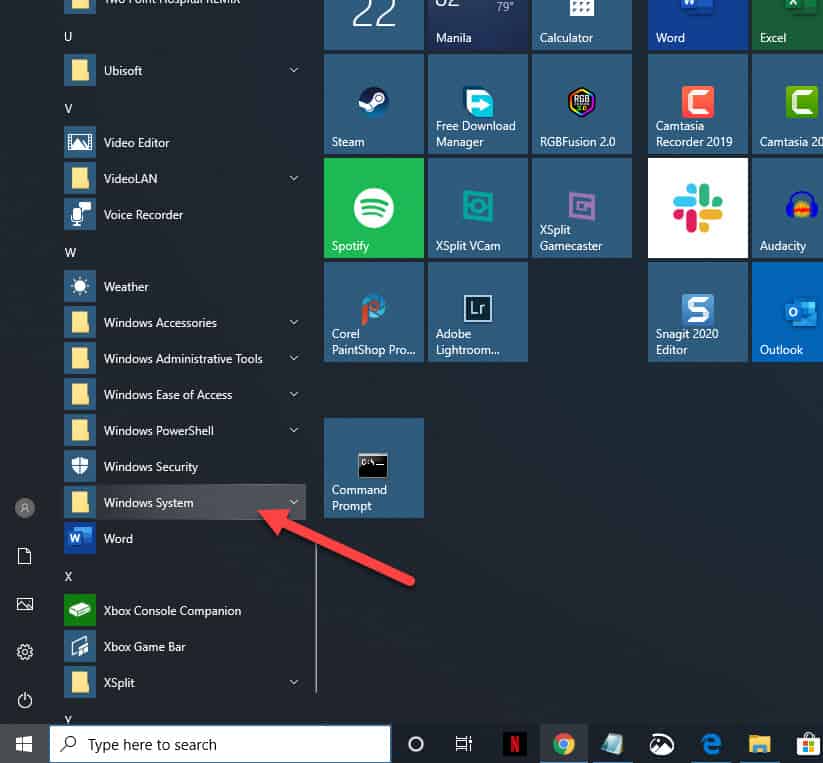Open Task View on the taskbar

pyautogui.click(x=463, y=744)
